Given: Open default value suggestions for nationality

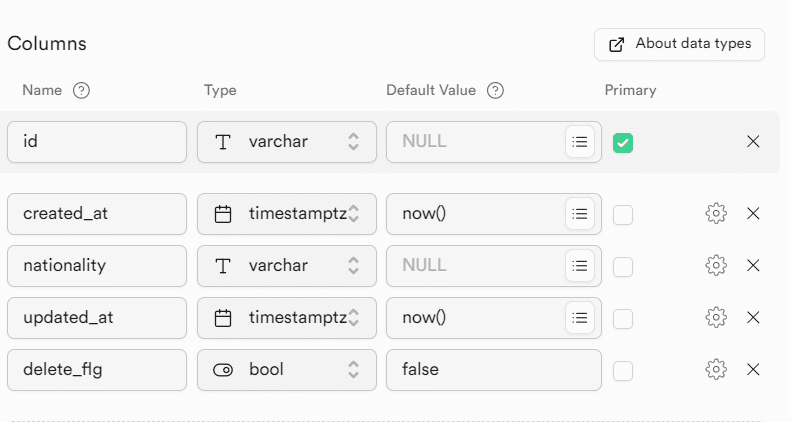Looking at the screenshot, I should point(579,266).
